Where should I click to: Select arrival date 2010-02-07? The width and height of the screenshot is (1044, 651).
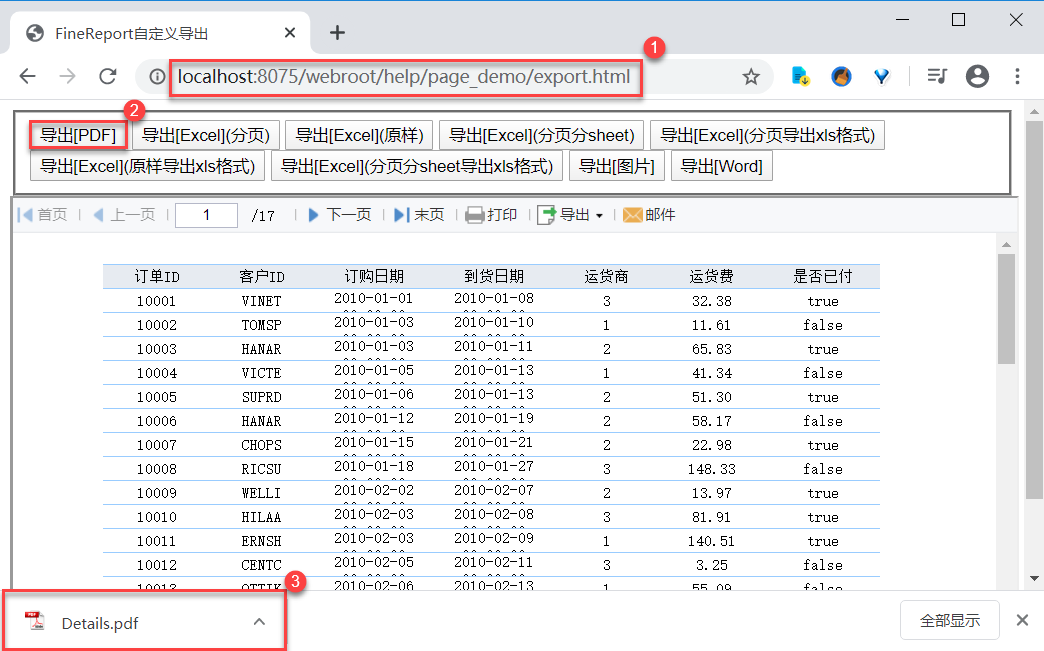coord(494,490)
